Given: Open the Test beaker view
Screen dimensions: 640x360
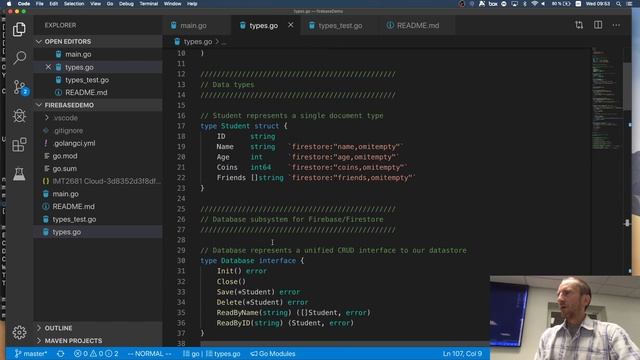Looking at the screenshot, I should tap(19, 174).
